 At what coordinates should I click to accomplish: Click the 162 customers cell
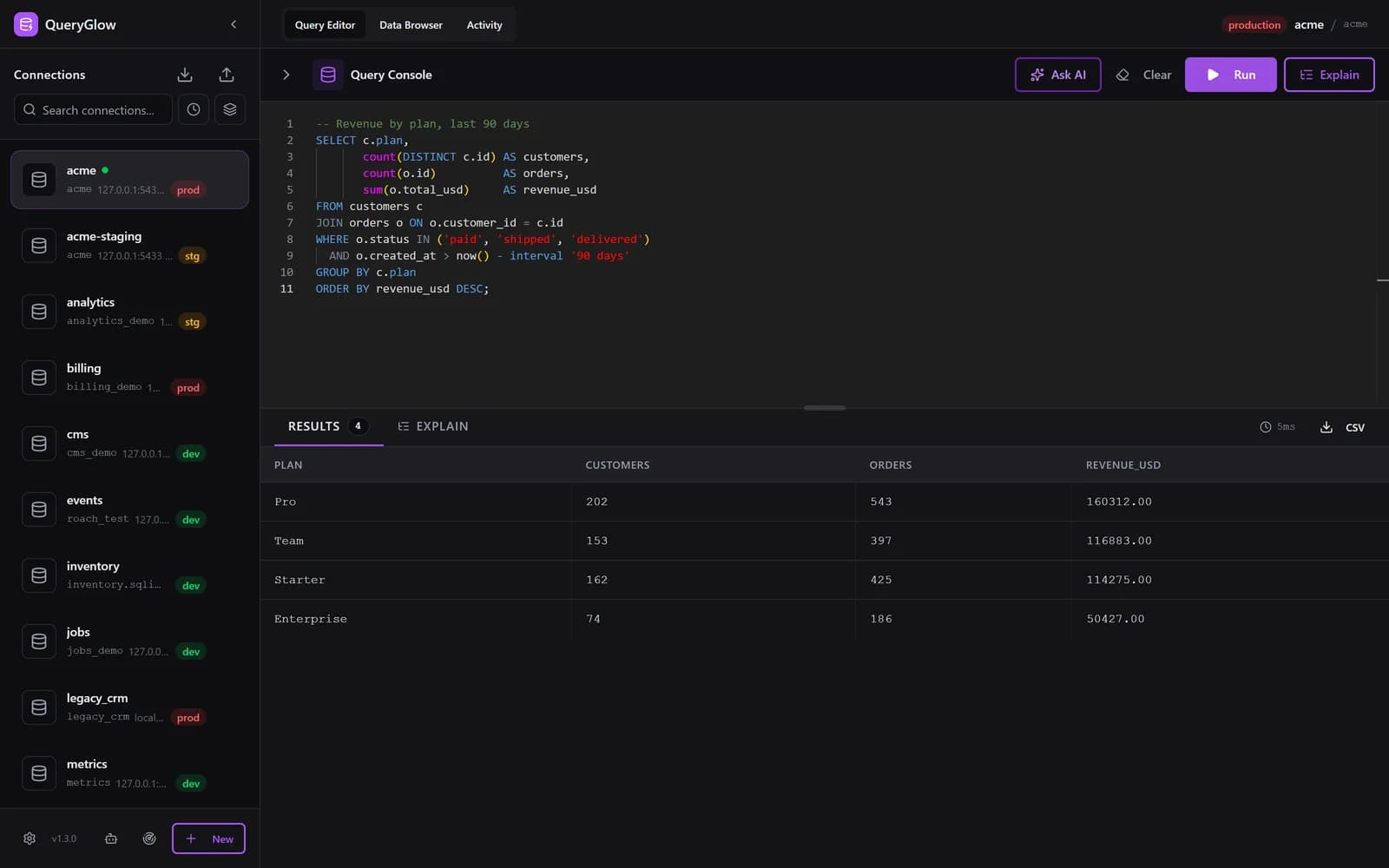pos(713,580)
